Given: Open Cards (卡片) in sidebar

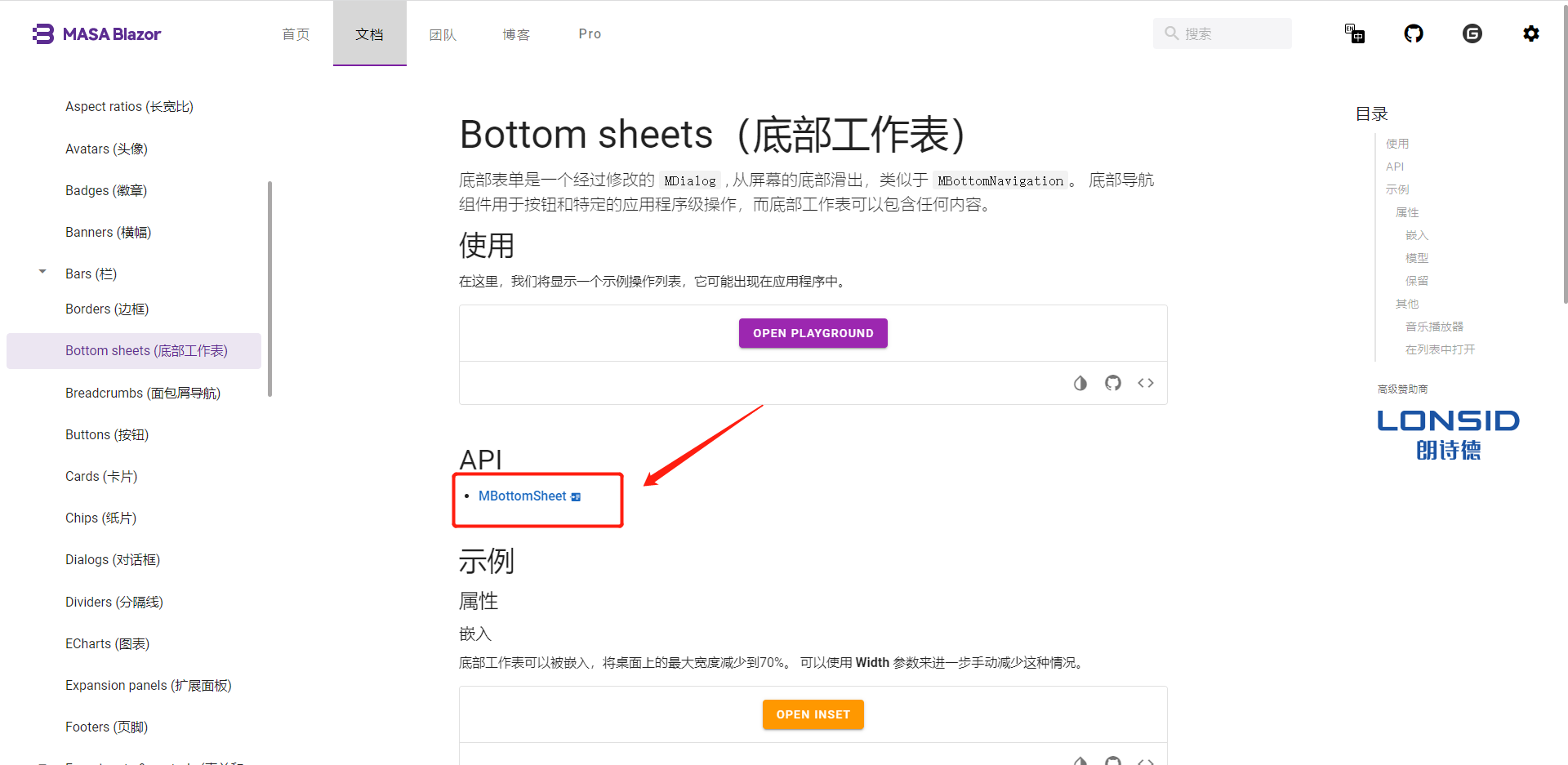Looking at the screenshot, I should coord(101,476).
